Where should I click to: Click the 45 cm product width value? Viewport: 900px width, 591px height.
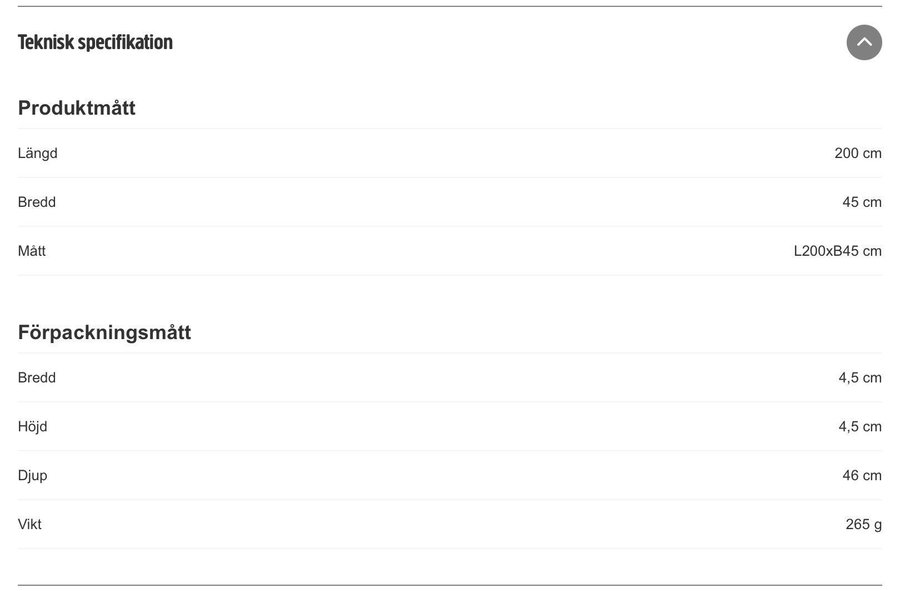pyautogui.click(x=862, y=202)
